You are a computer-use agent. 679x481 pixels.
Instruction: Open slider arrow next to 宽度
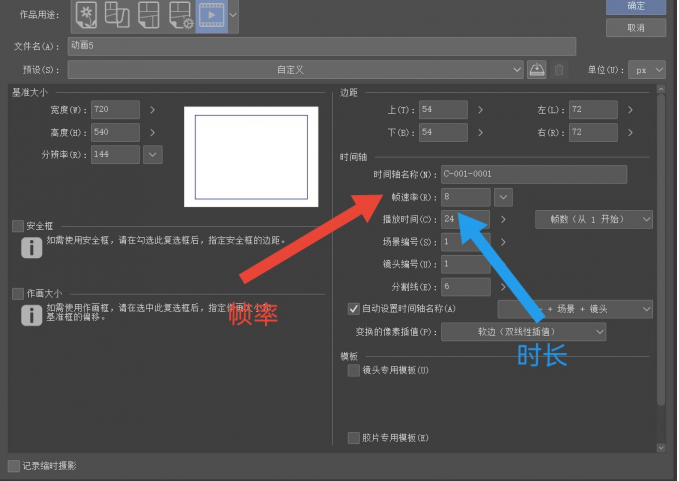point(152,110)
